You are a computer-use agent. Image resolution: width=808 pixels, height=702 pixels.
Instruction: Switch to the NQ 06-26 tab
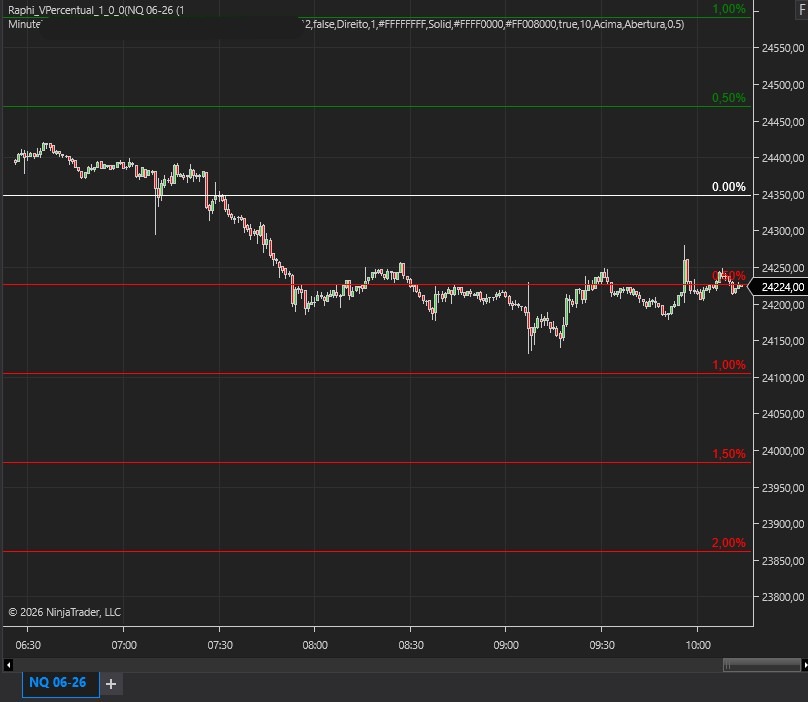[58, 683]
